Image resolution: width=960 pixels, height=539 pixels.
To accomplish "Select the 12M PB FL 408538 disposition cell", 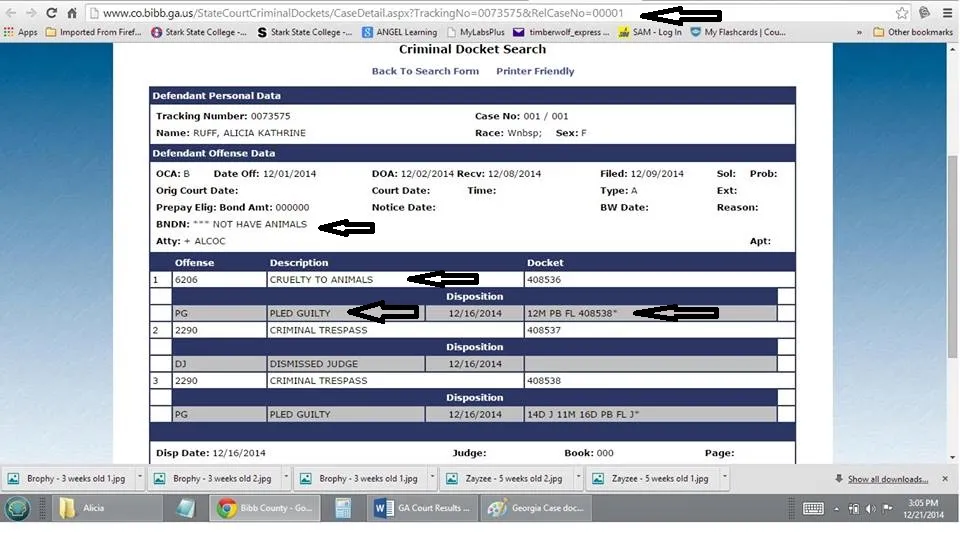I will 650,313.
